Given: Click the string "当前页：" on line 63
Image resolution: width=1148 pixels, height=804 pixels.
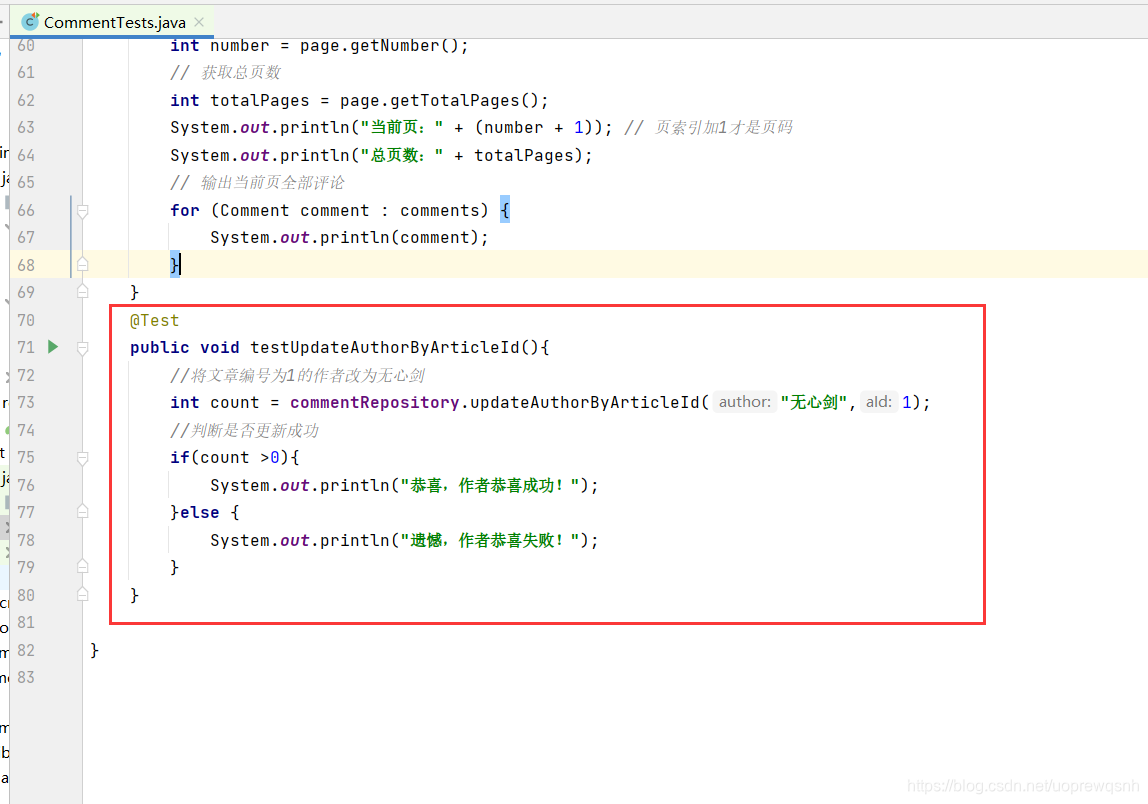Looking at the screenshot, I should 402,127.
